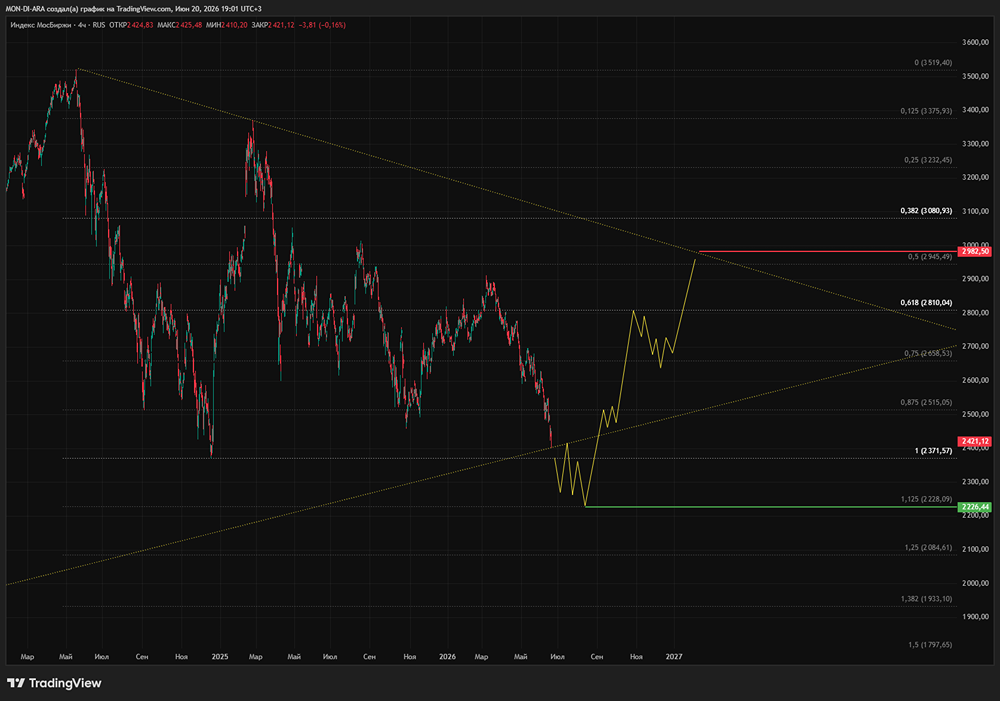Click the 2025 year marker on time axis
The width and height of the screenshot is (1000, 701).
[x=220, y=656]
